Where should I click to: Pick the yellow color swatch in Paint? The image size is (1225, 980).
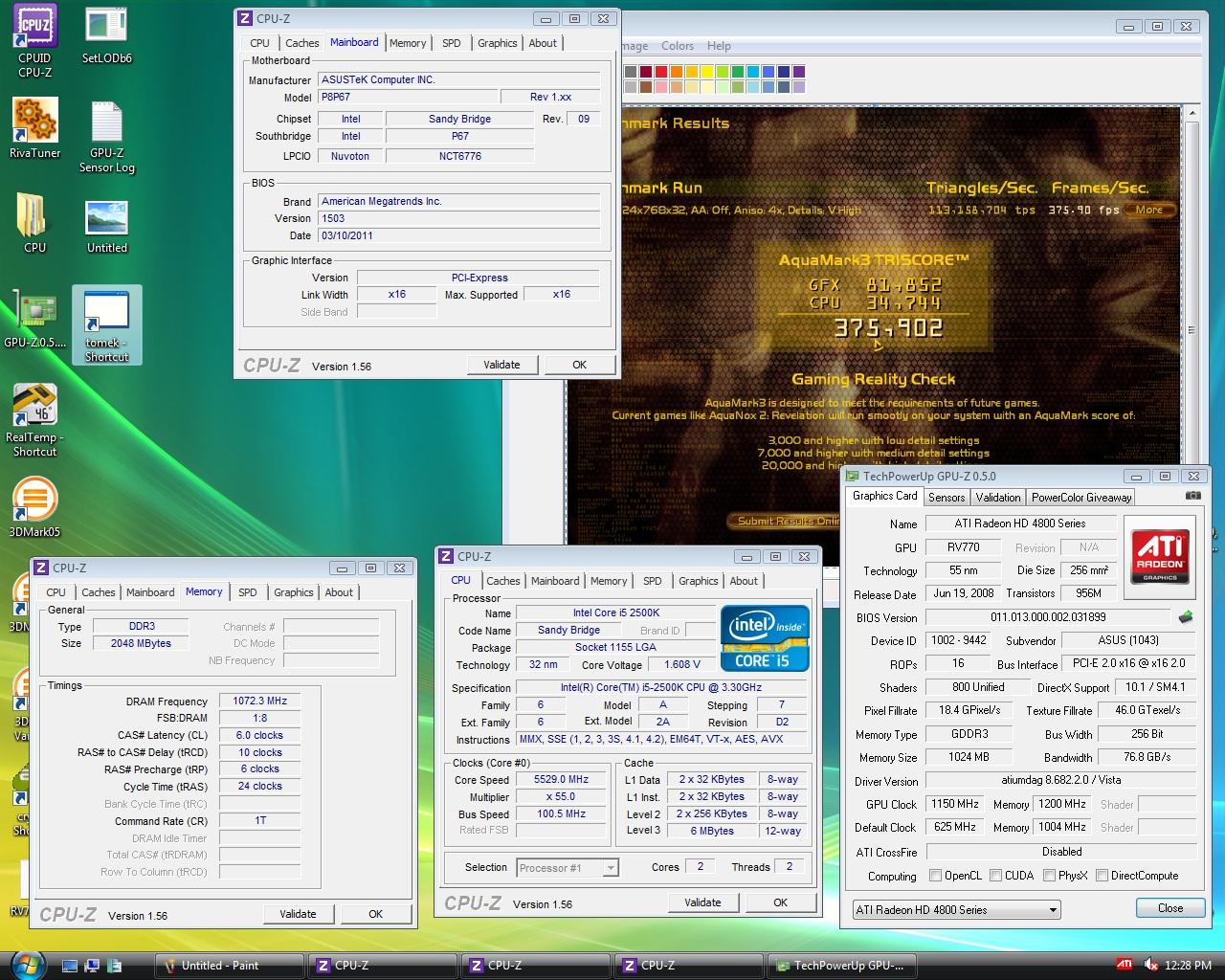click(707, 72)
